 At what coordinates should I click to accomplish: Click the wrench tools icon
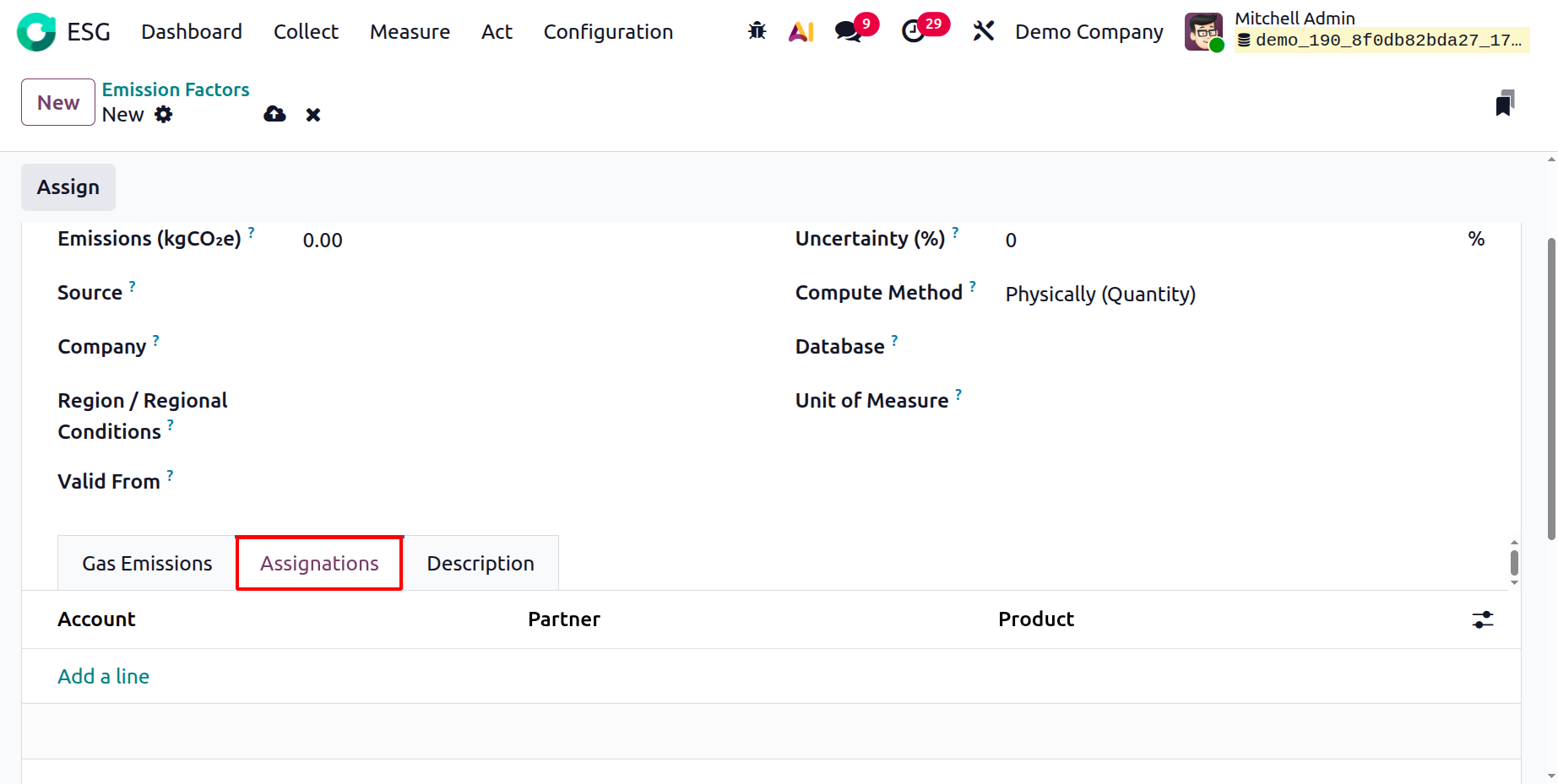tap(983, 32)
